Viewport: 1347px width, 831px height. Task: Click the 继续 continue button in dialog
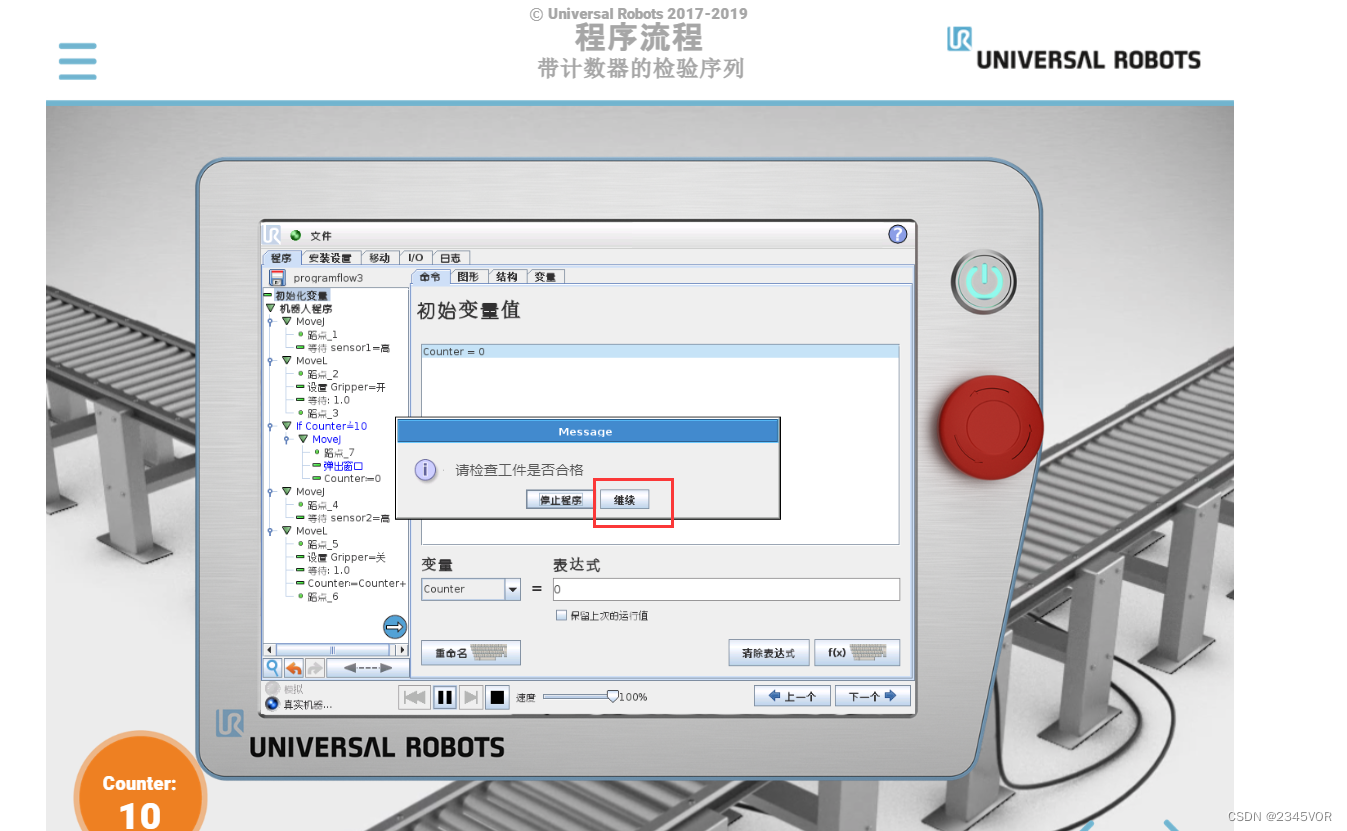pos(624,500)
